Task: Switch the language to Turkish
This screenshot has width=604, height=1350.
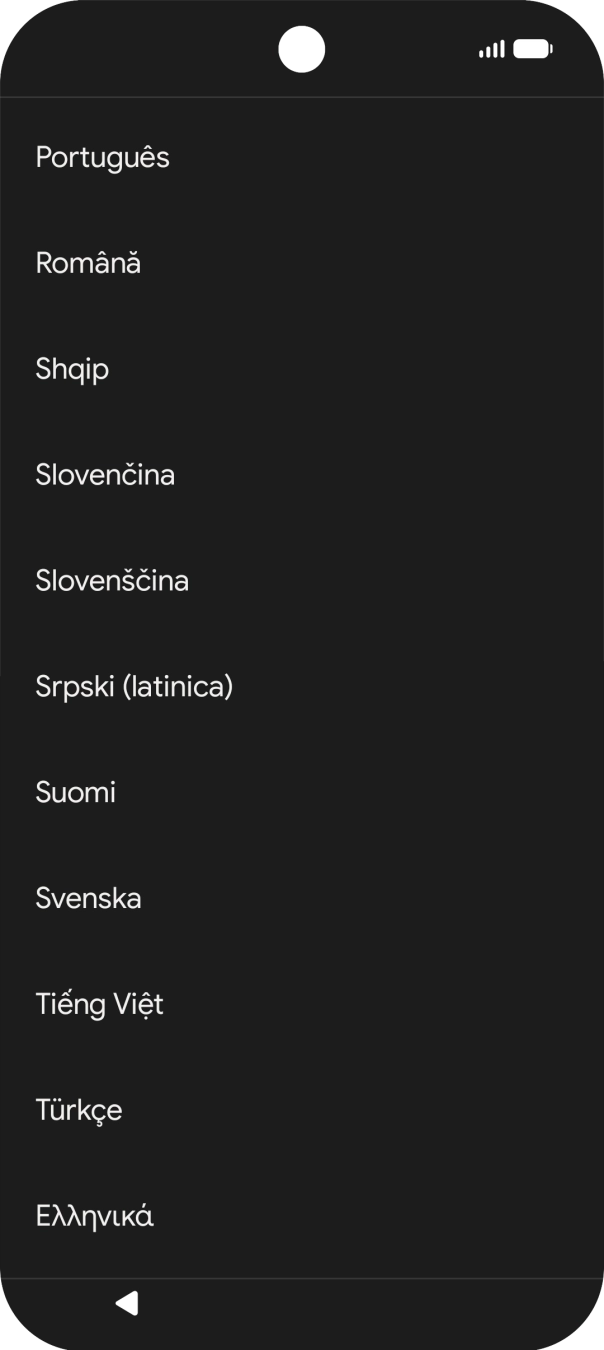Action: 79,1110
